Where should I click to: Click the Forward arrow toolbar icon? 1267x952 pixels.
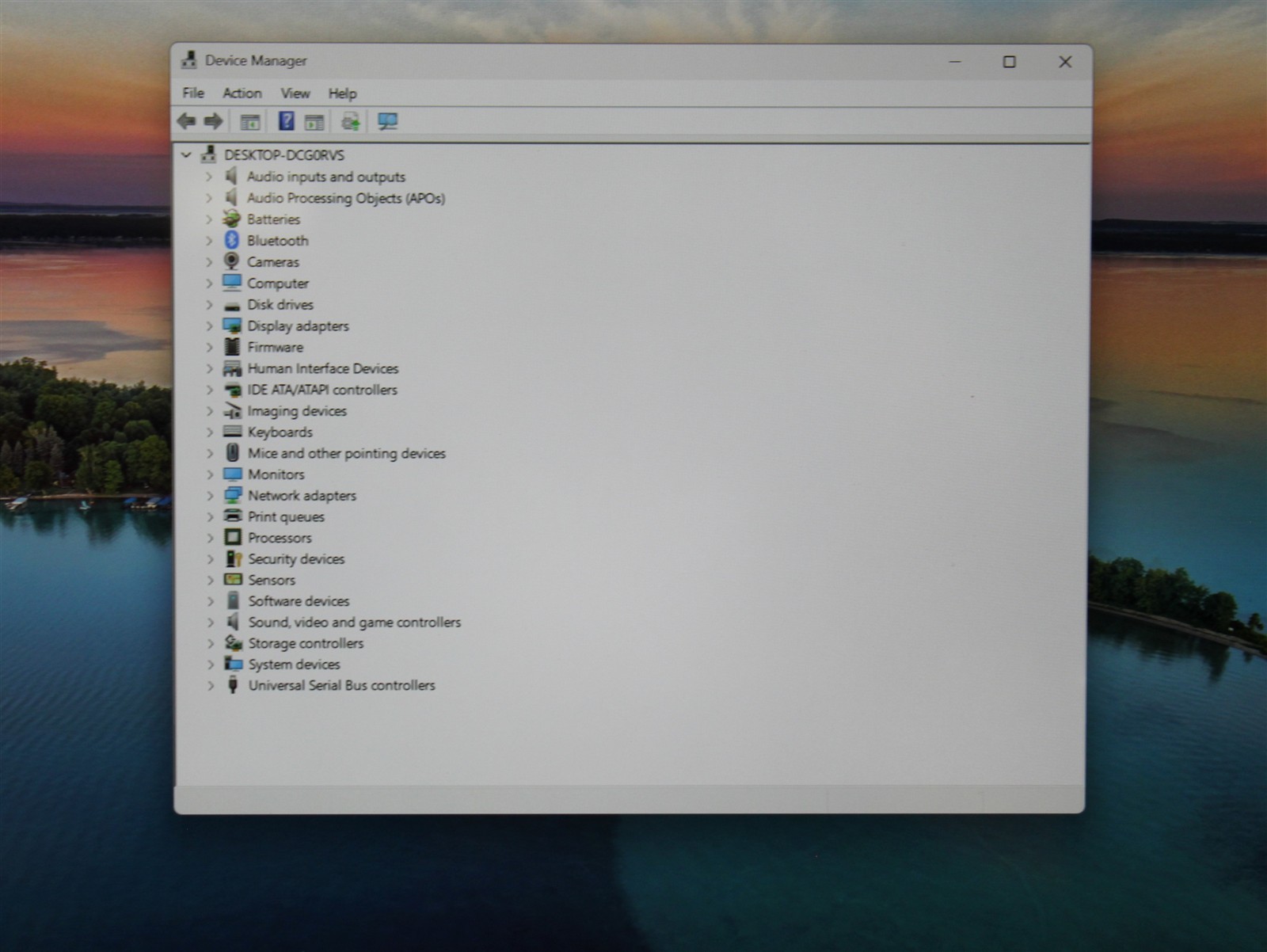click(213, 121)
